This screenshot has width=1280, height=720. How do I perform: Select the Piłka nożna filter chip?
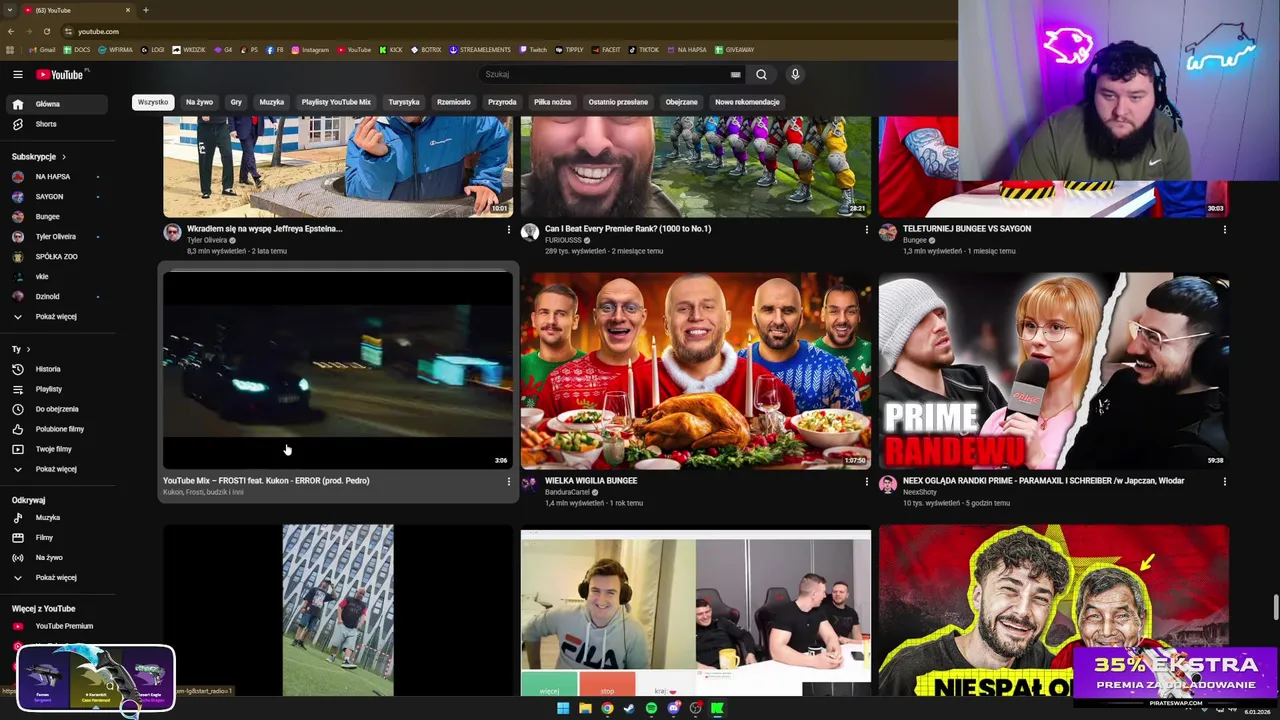point(552,102)
